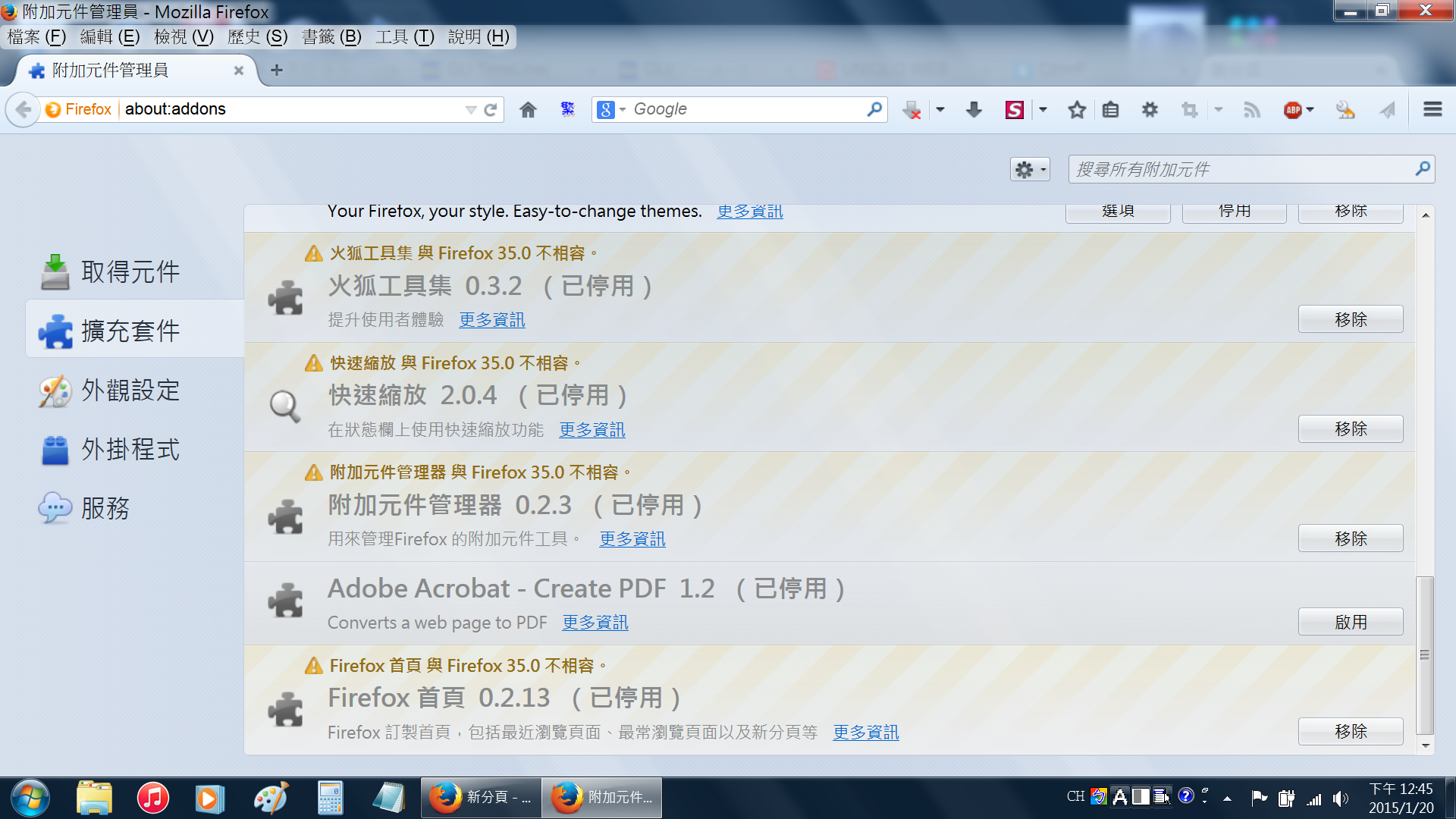This screenshot has width=1456, height=819.
Task: Expand the Google search engine dropdown
Action: (x=611, y=109)
